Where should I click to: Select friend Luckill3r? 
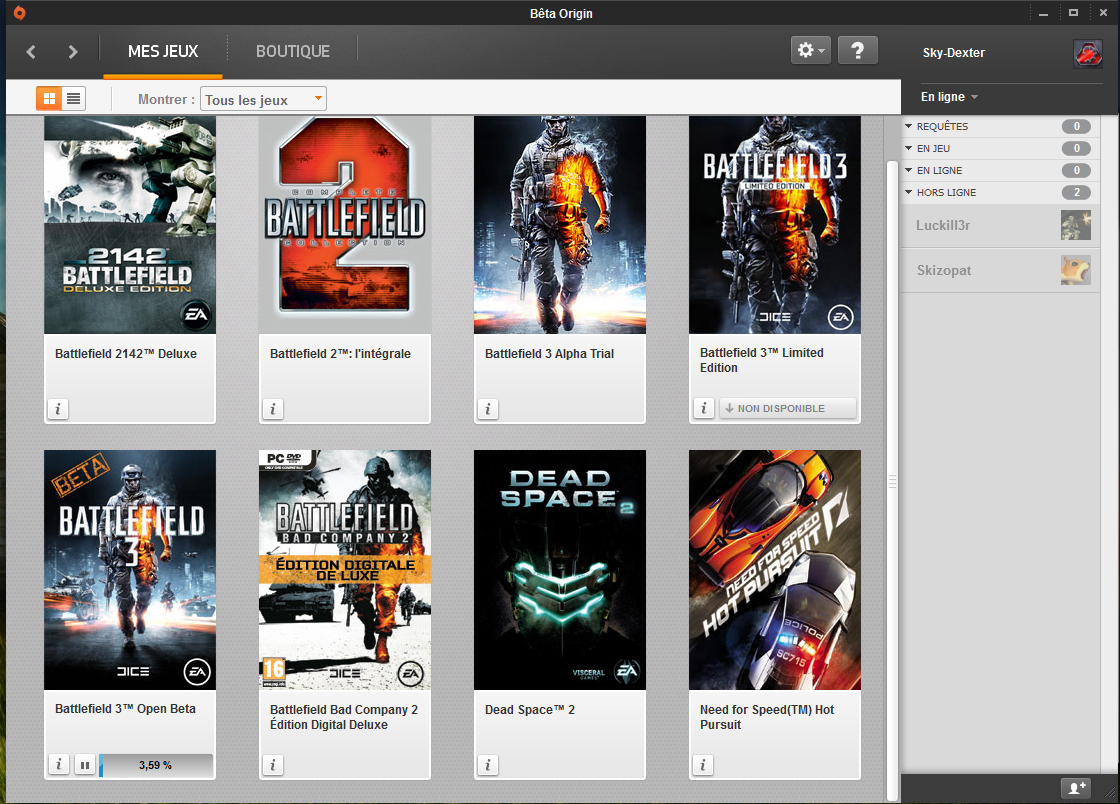point(1000,226)
